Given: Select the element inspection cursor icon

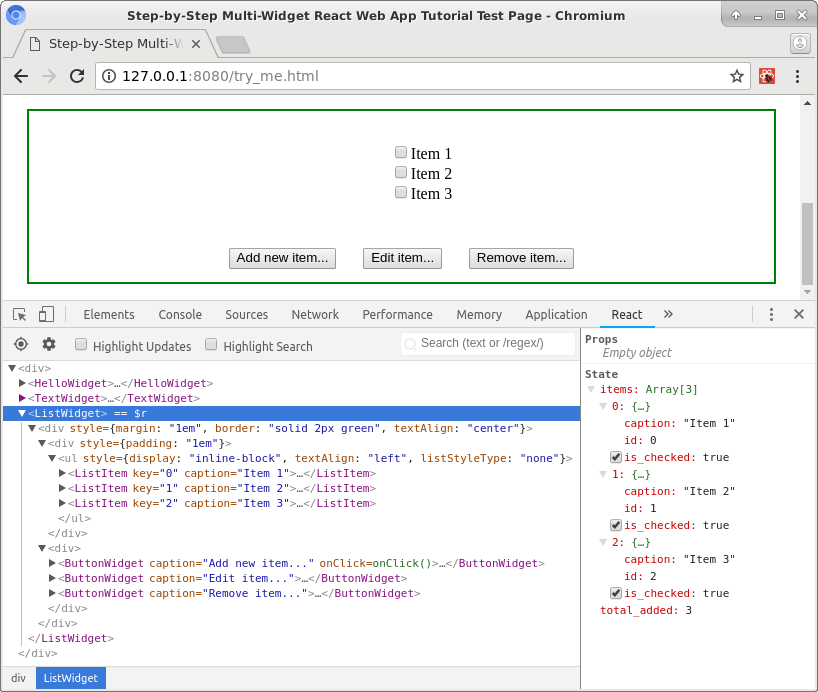Looking at the screenshot, I should point(18,314).
